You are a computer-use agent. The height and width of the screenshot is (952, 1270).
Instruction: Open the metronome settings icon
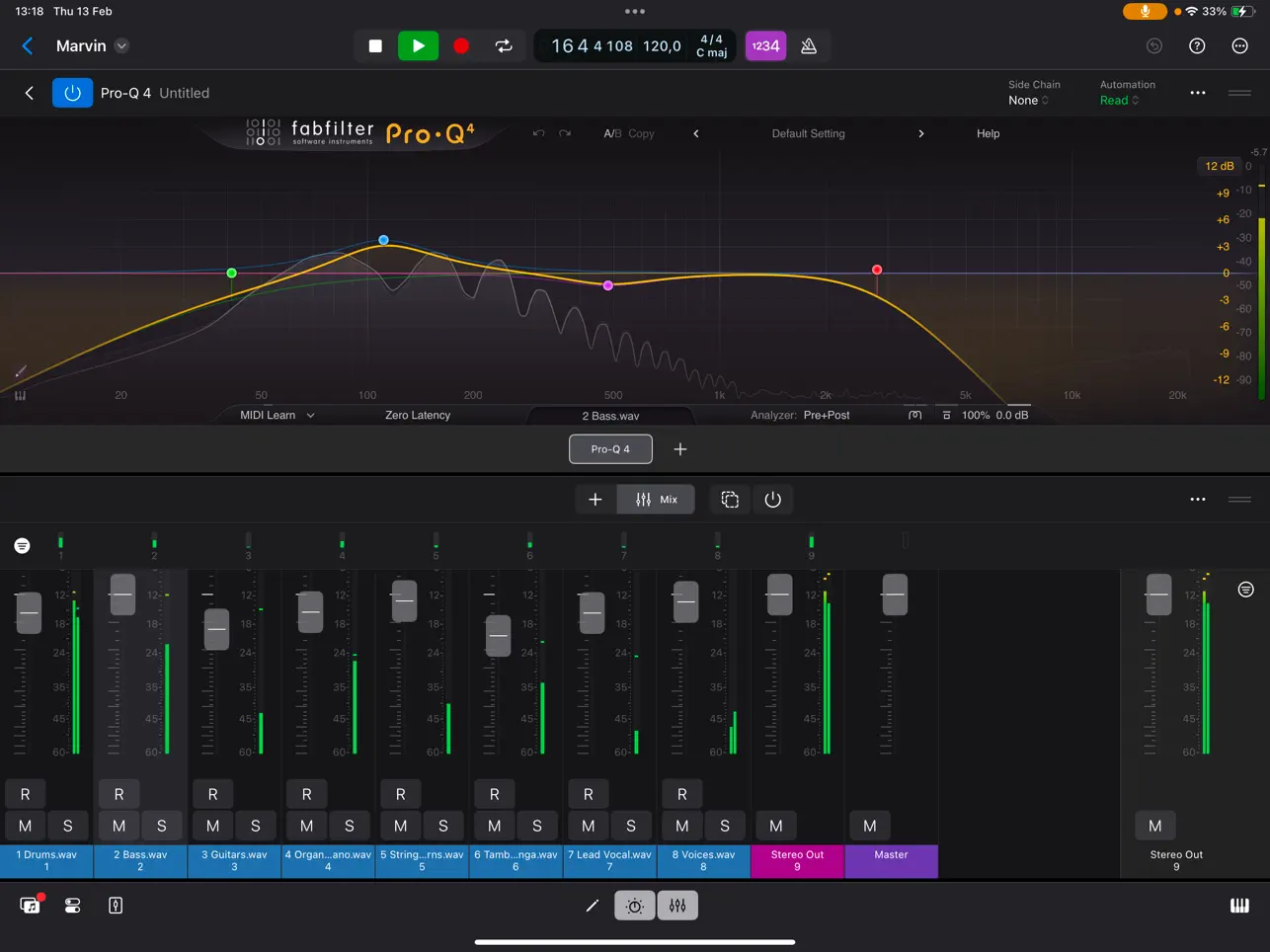click(810, 45)
